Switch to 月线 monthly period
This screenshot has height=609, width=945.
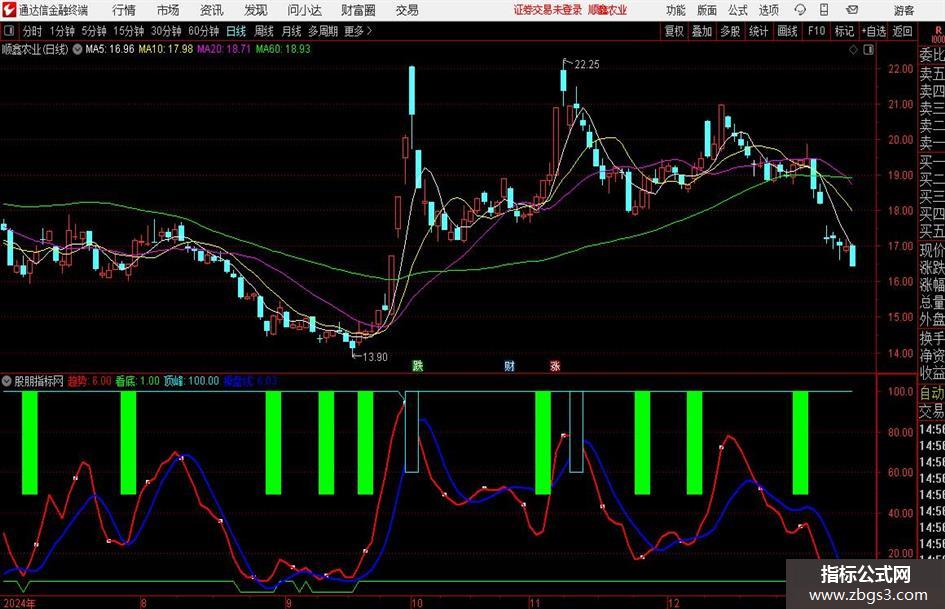[x=291, y=31]
